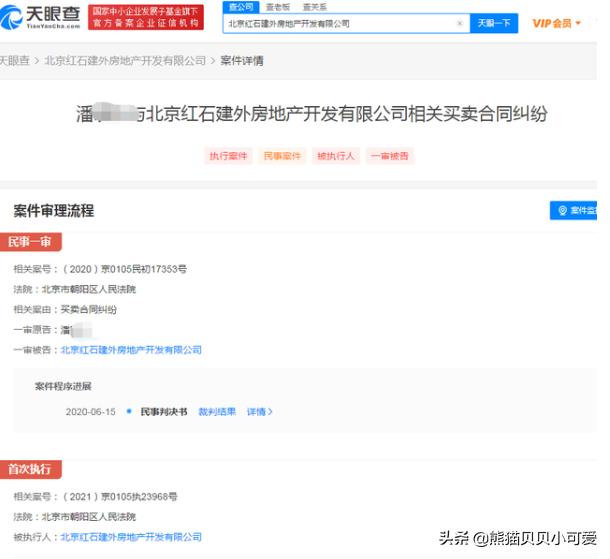
Task: Go to 天眼查 breadcrumb home
Action: click(x=14, y=61)
